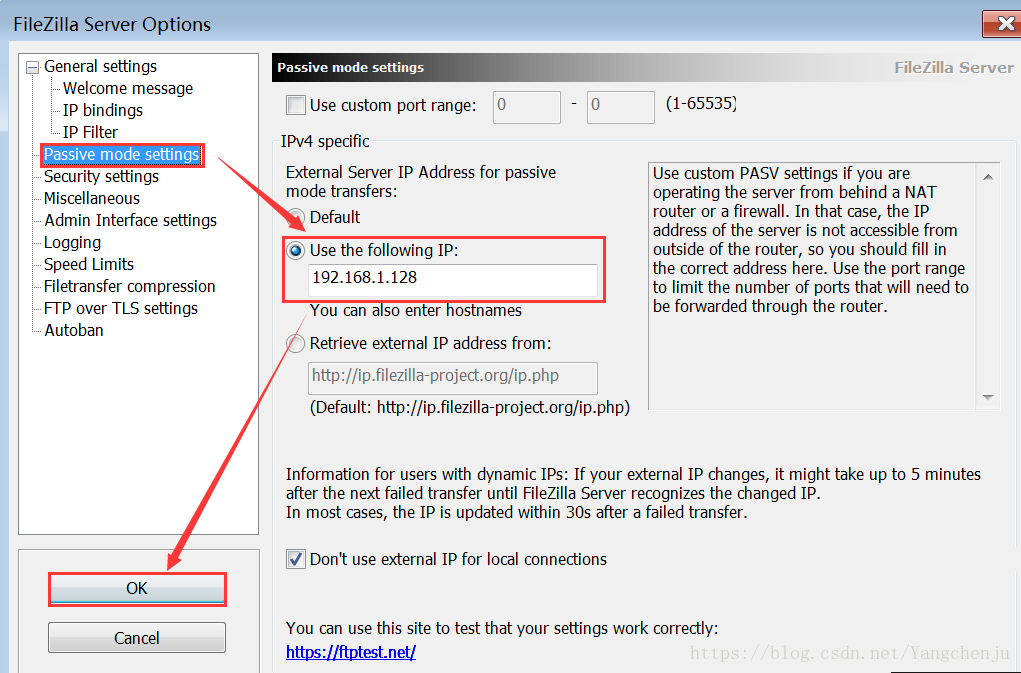Click the ip.filezilla-project.org URL field
This screenshot has height=673, width=1021.
tap(453, 378)
